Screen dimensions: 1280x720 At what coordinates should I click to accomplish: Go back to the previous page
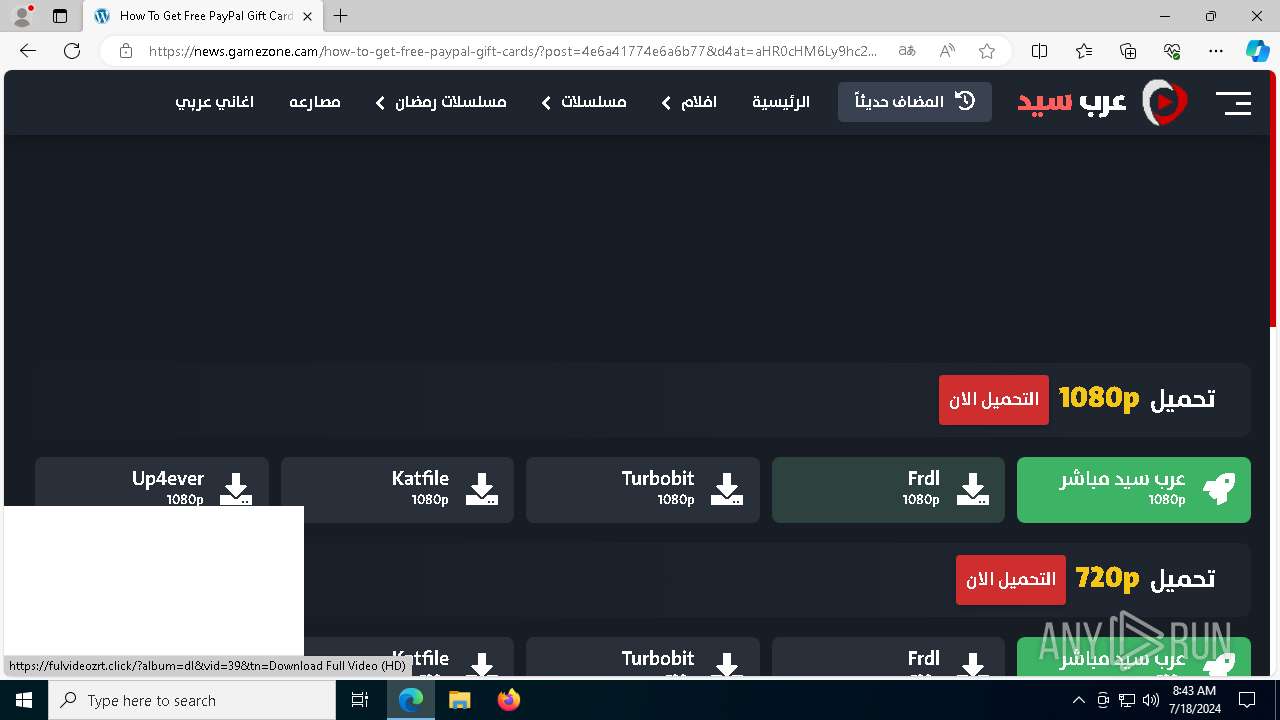(28, 51)
